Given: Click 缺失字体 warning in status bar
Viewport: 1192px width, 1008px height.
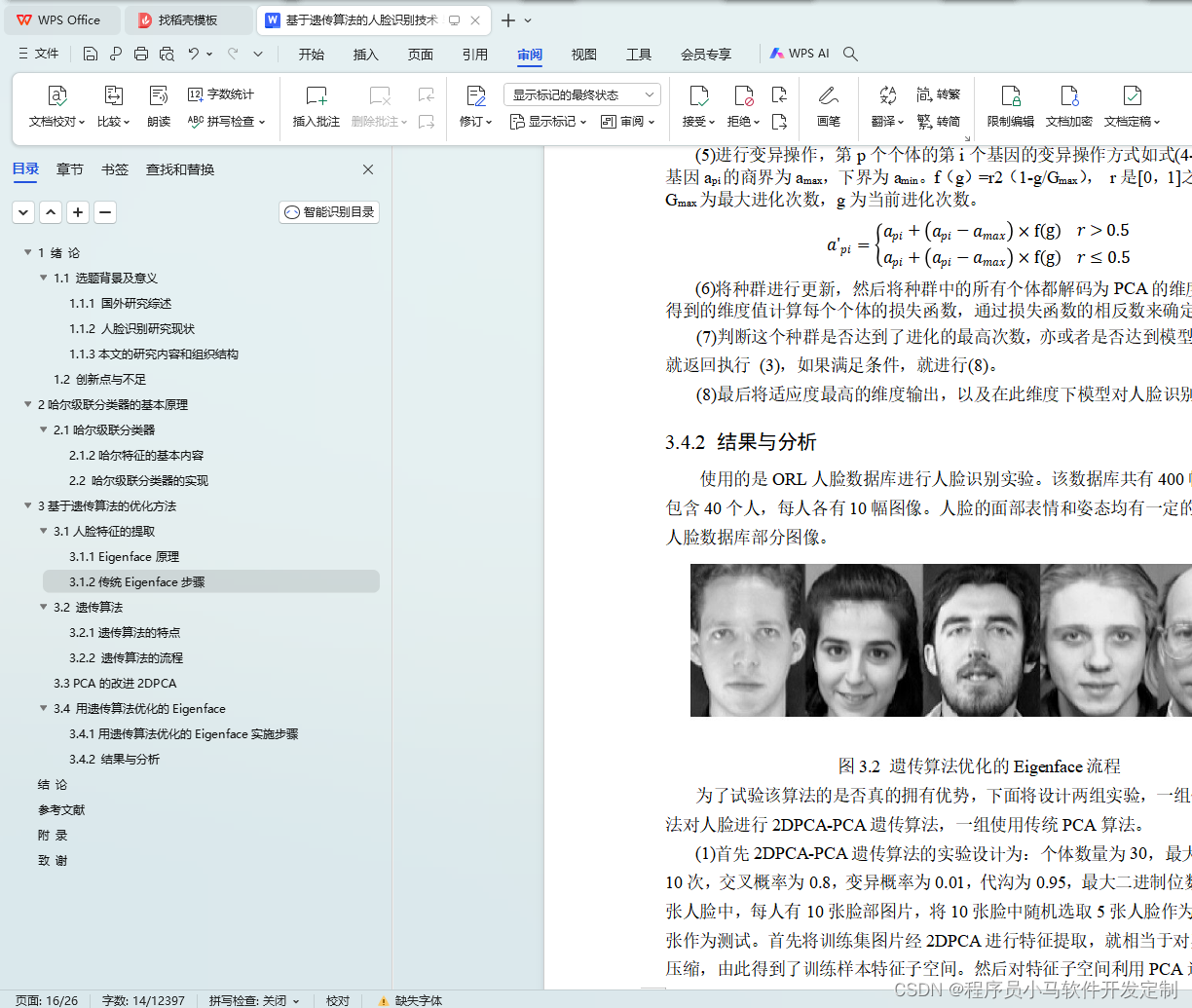Looking at the screenshot, I should click(410, 1000).
